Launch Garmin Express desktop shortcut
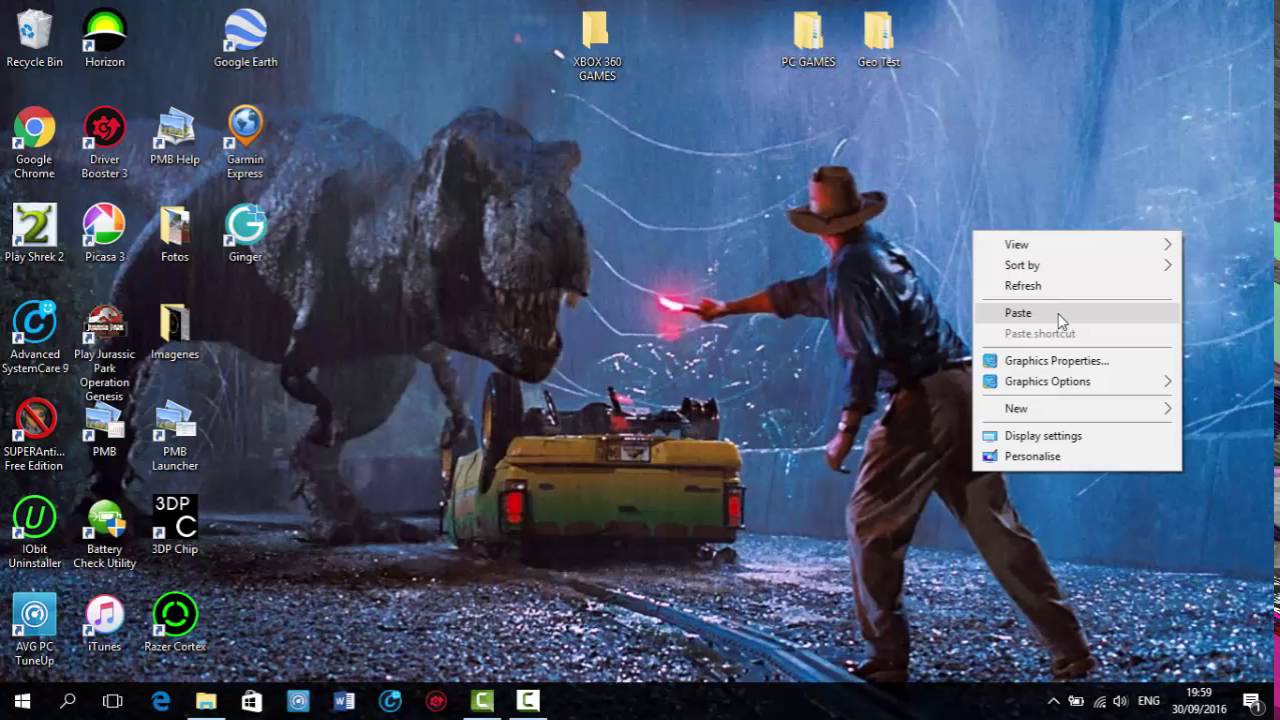 245,143
